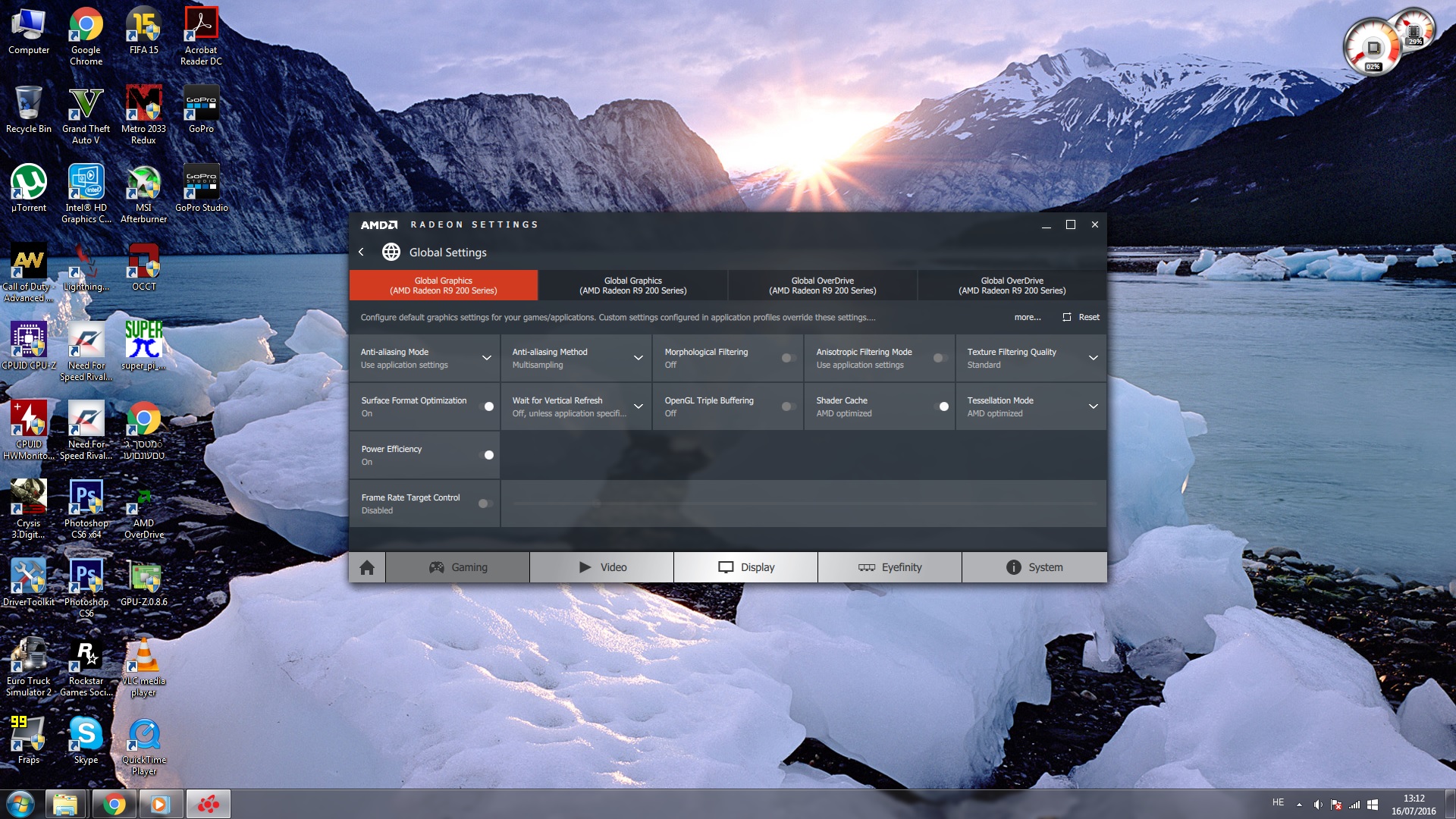
Task: Open Acrobat Reader DC shortcut
Action: coord(201,36)
